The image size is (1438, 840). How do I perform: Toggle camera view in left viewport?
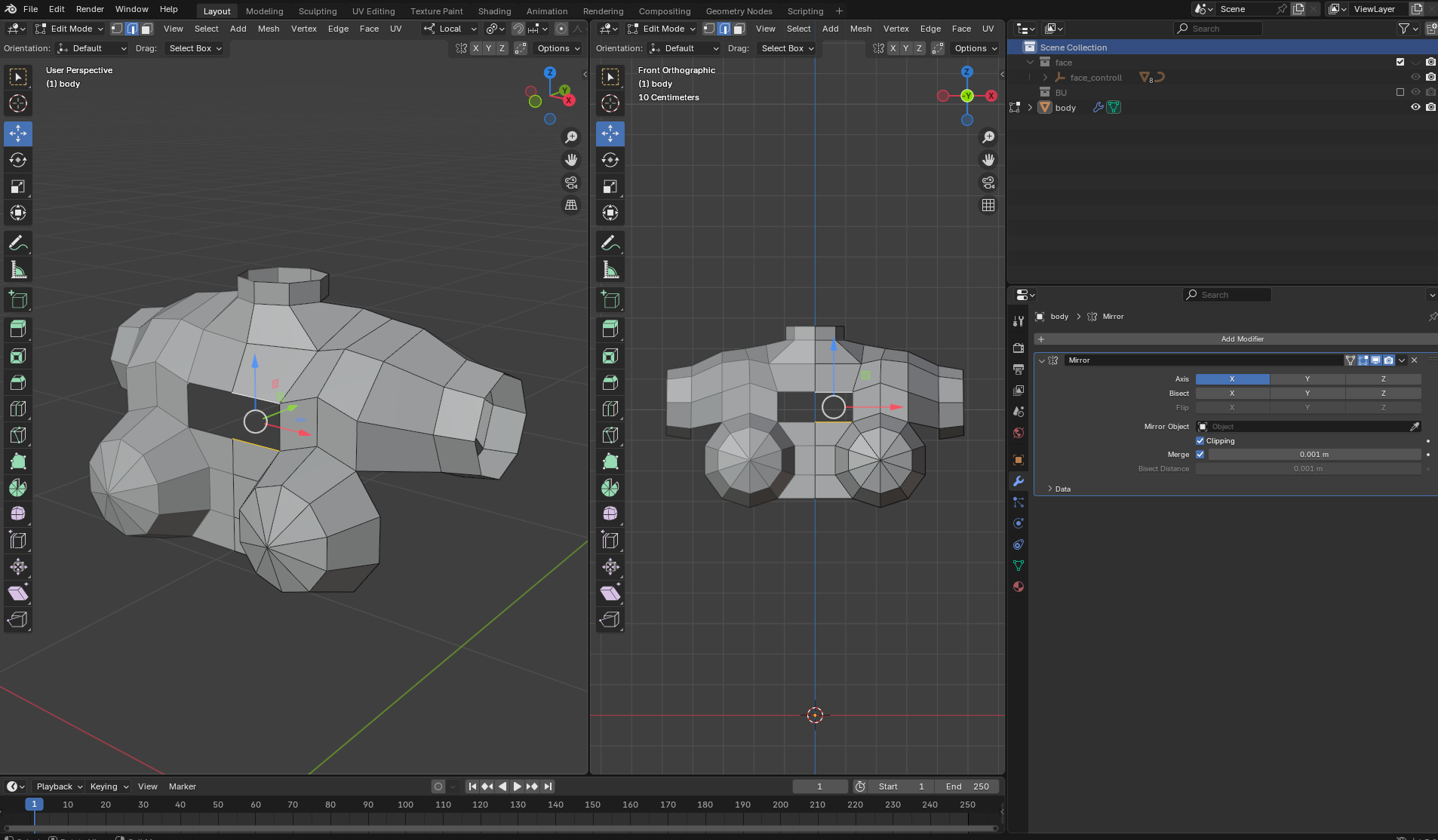571,182
